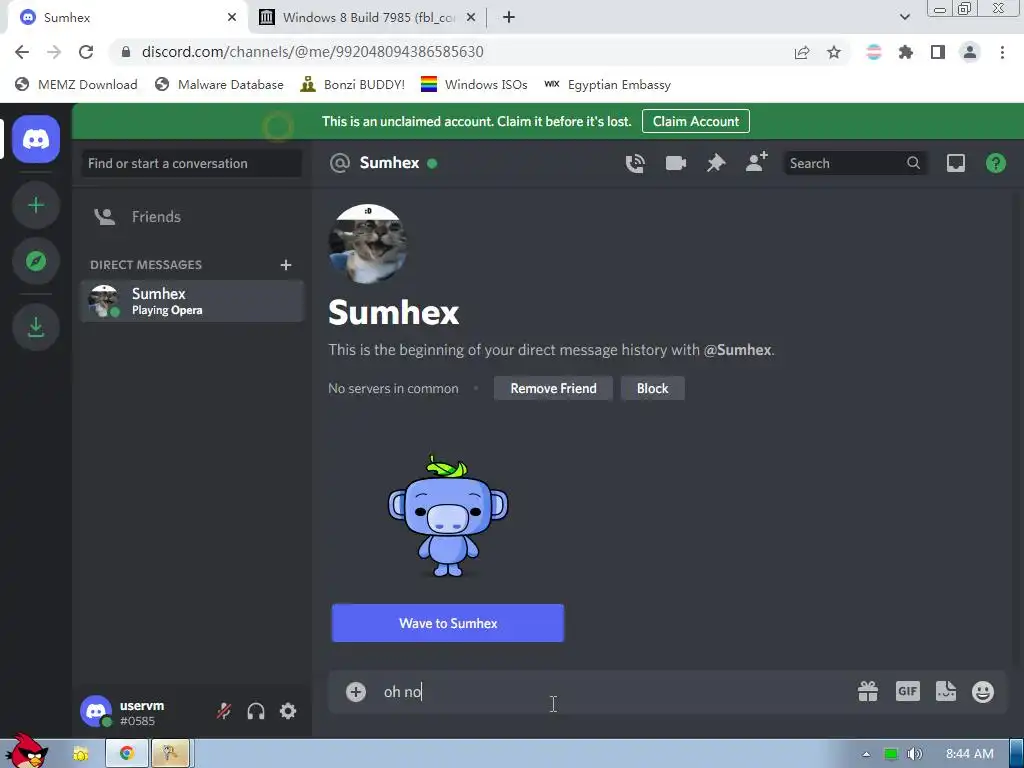Open the green Help question mark icon
The width and height of the screenshot is (1024, 768).
click(x=995, y=163)
